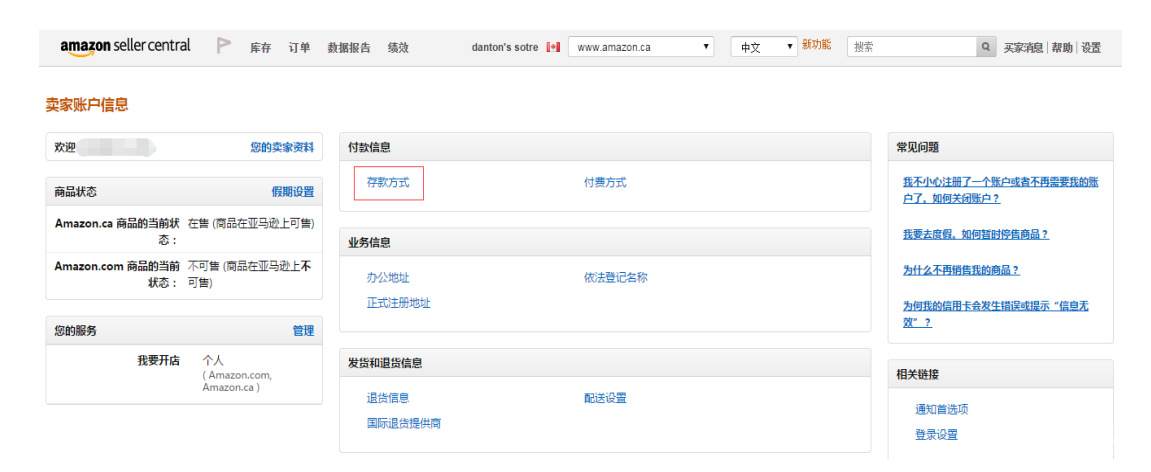Open the 退货信息 link
The height and width of the screenshot is (472, 1151).
[388, 398]
